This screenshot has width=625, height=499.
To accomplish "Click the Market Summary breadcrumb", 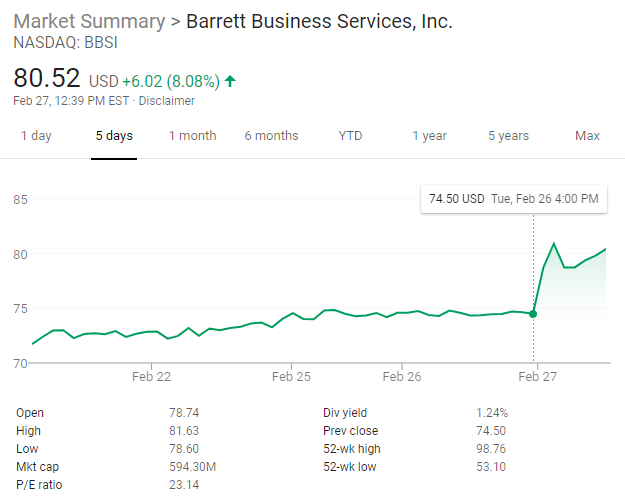I will 89,21.
